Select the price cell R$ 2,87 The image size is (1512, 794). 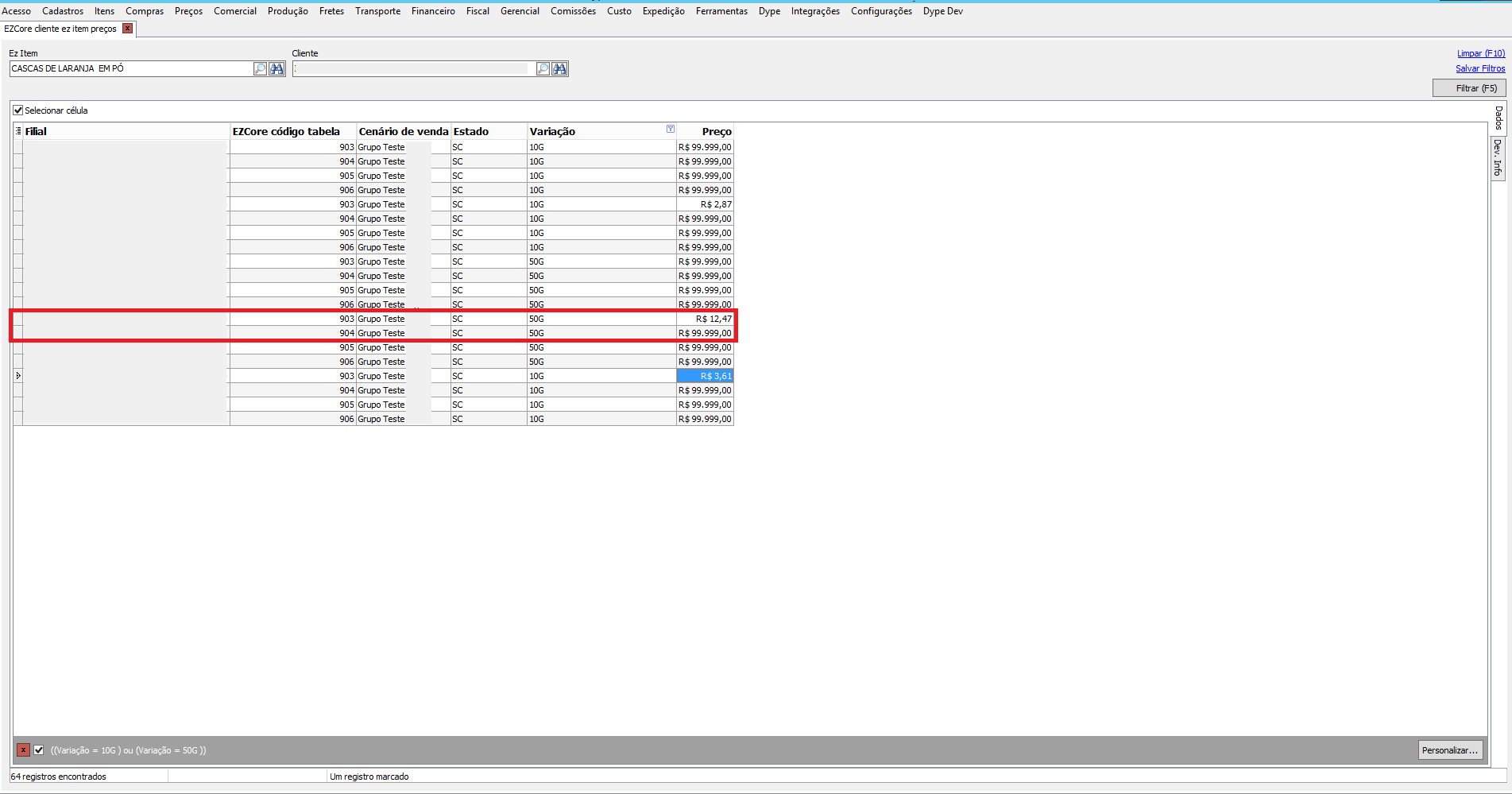tap(705, 204)
